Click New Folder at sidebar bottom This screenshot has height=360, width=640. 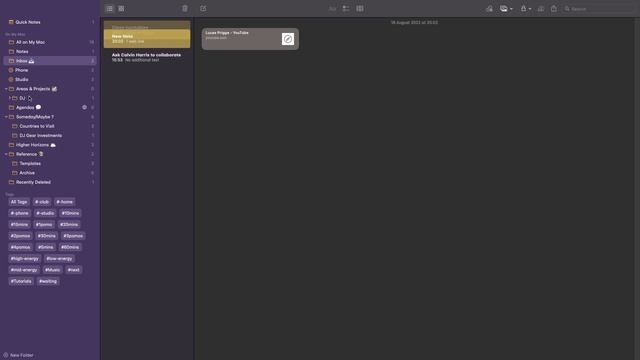click(18, 355)
